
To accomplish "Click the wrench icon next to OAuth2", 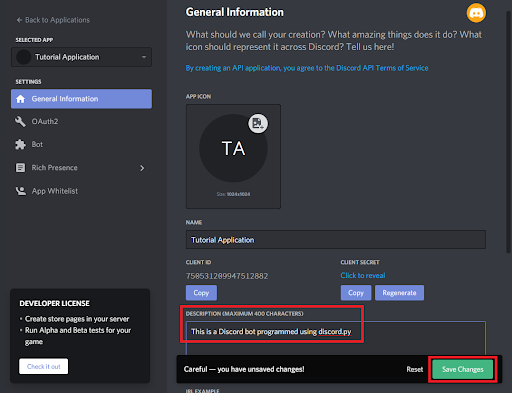I will (x=20, y=122).
